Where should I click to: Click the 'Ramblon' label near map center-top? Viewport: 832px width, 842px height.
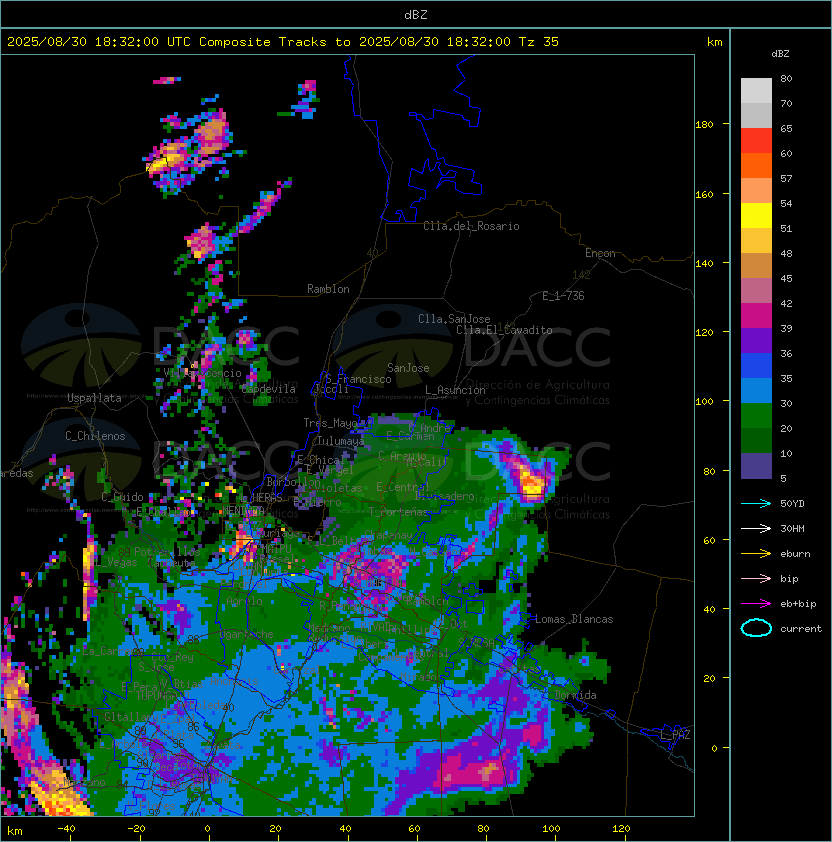[328, 289]
